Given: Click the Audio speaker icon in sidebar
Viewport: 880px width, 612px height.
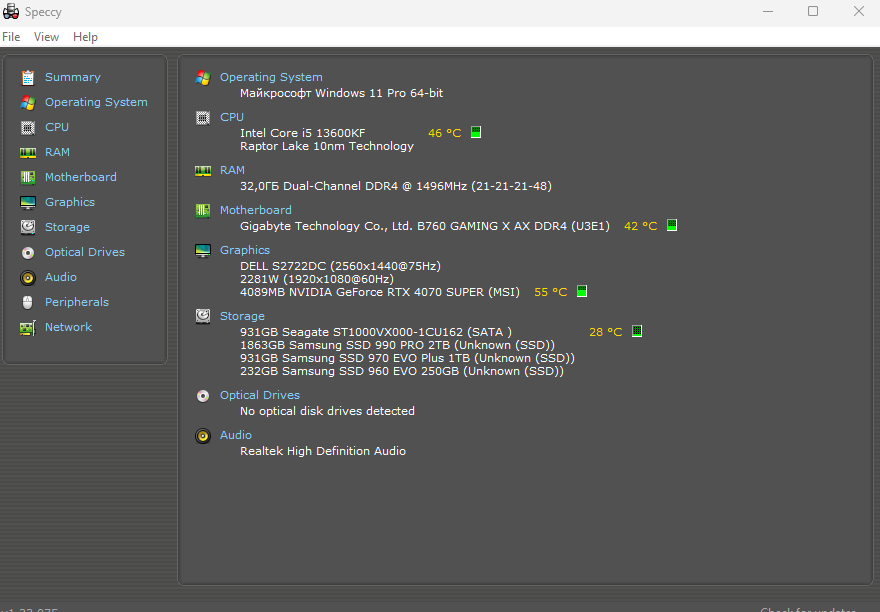Looking at the screenshot, I should [27, 277].
